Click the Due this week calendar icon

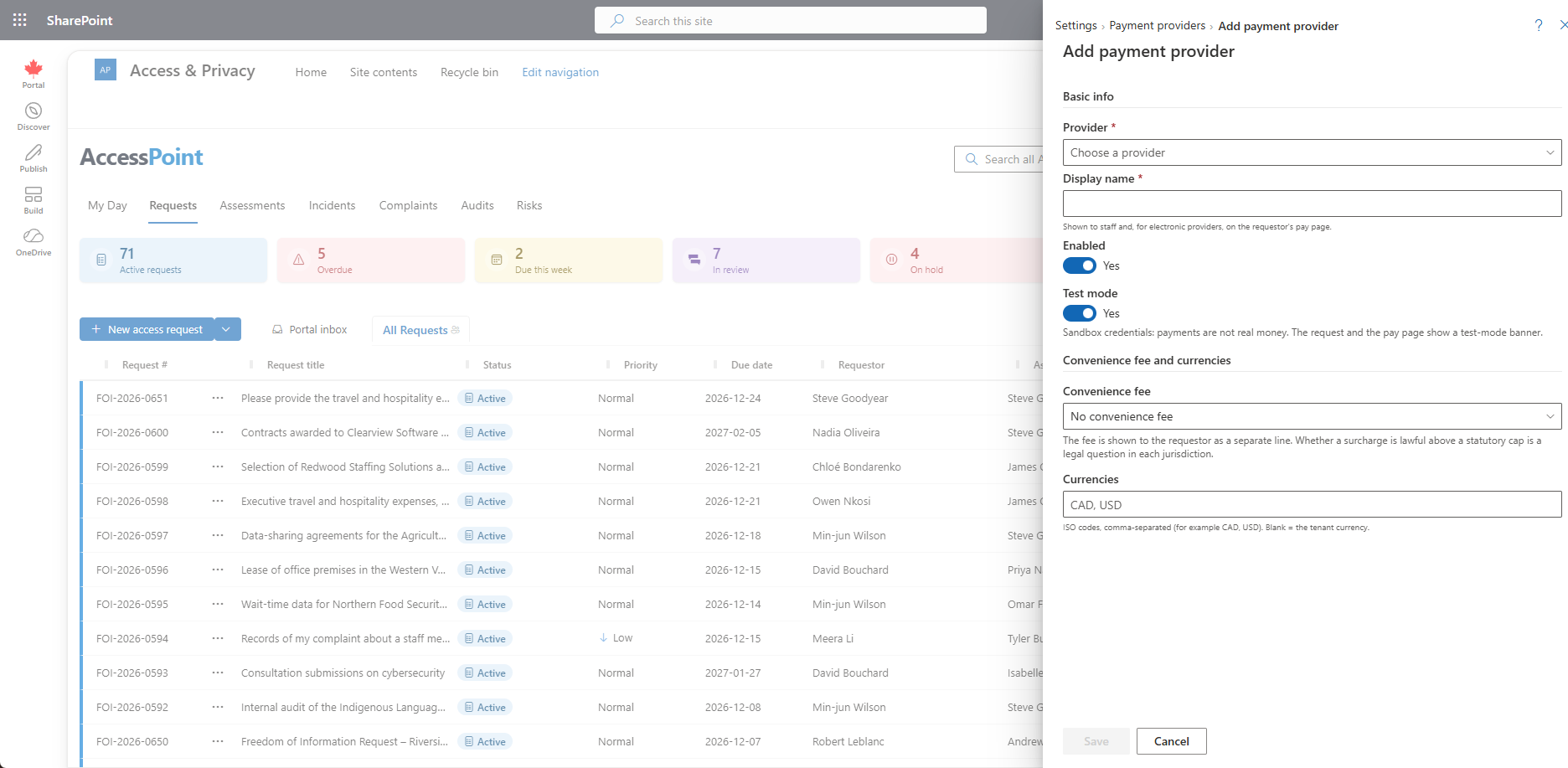(x=497, y=260)
